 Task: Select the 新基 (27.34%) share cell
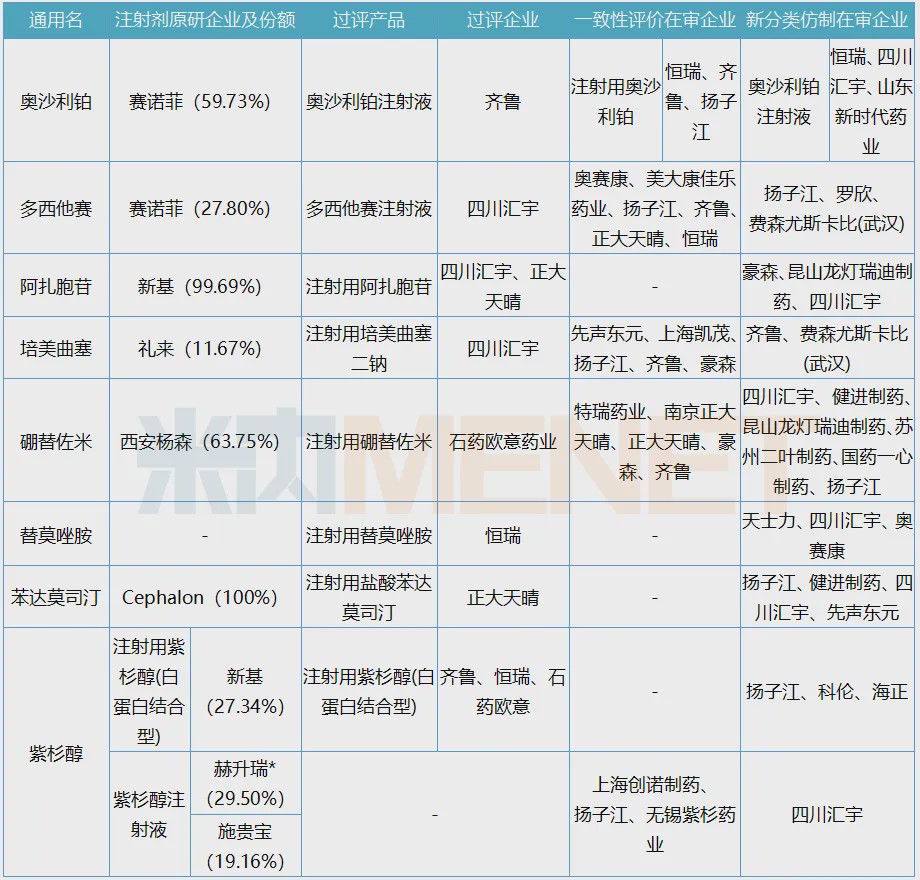click(246, 691)
